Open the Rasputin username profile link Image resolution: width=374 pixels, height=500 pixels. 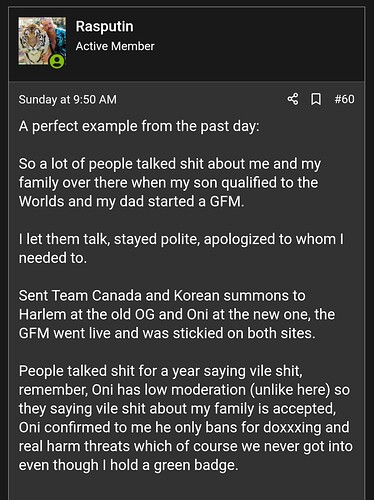coord(104,26)
